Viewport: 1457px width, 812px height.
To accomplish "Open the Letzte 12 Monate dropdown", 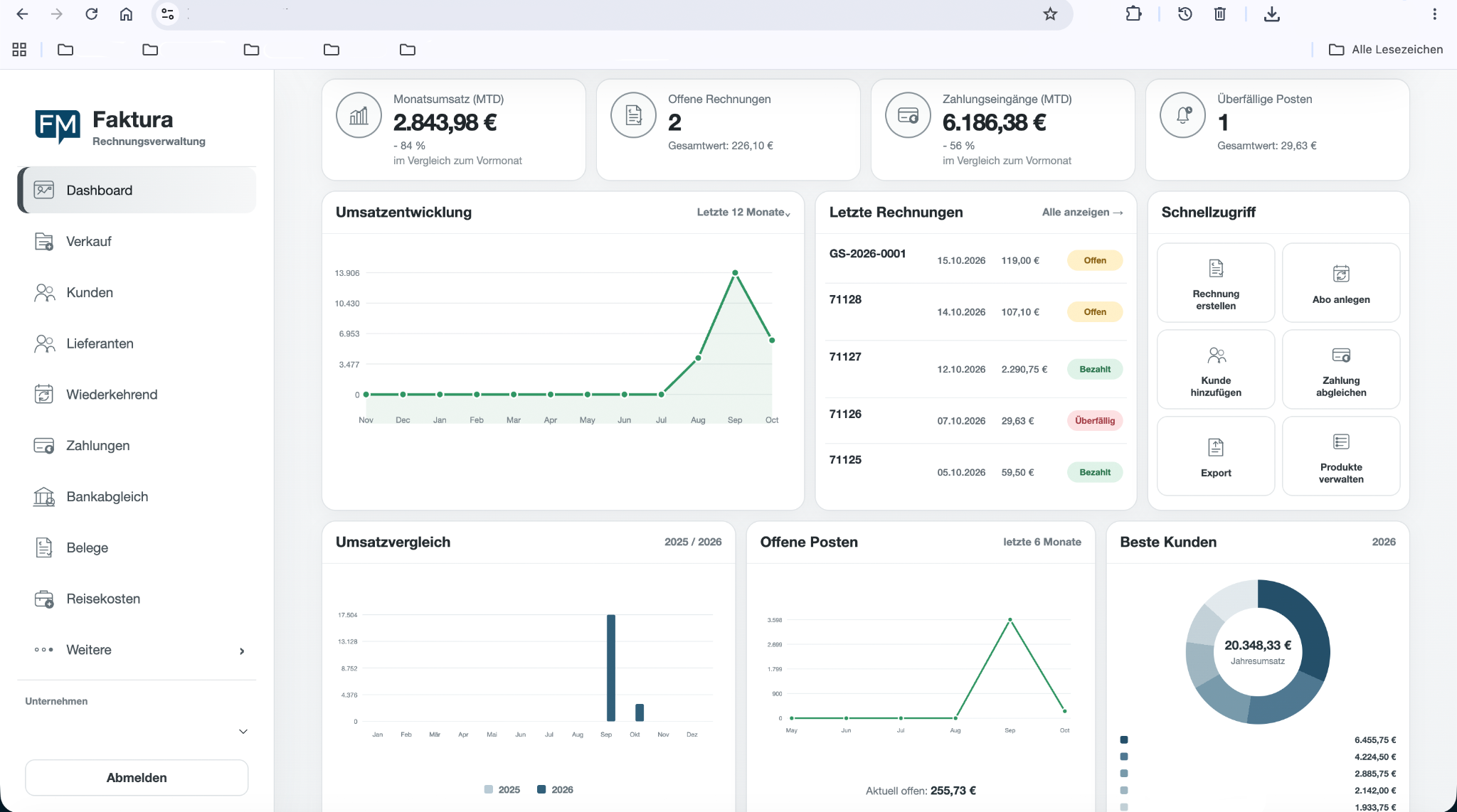I will tap(743, 213).
